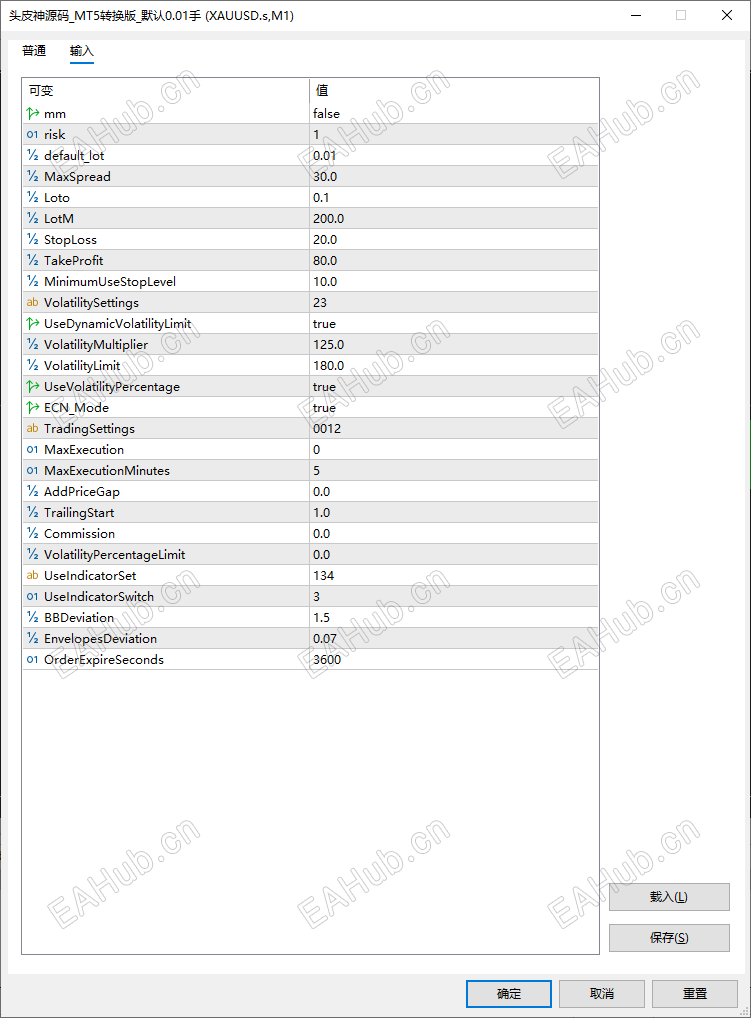Screen dimensions: 751x1018
Task: Click the string icon beside UseIndicatorSet
Action: [32, 575]
